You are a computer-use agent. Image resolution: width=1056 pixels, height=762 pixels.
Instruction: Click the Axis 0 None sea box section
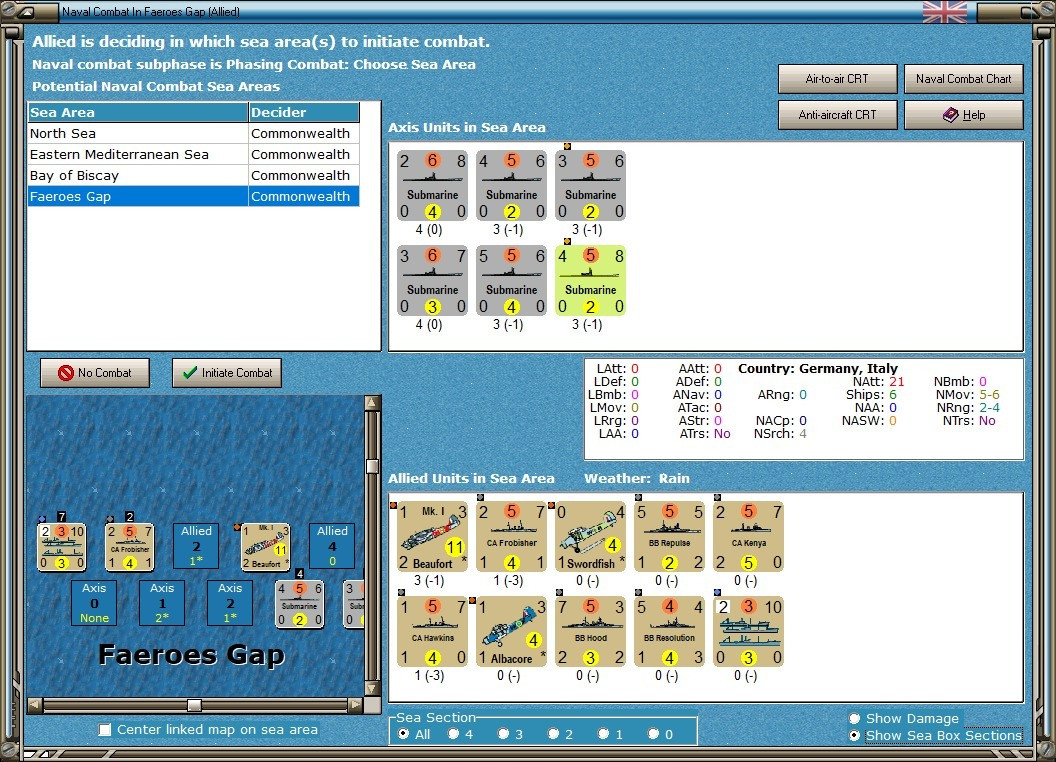tap(94, 603)
